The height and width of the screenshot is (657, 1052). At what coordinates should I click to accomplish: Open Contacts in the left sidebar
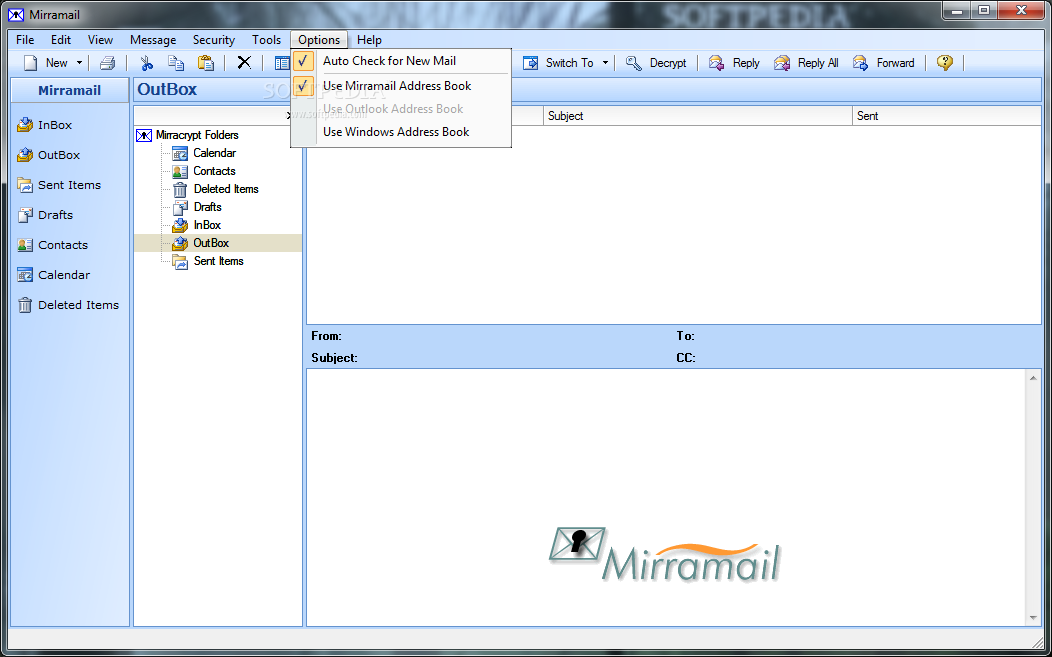[52, 245]
